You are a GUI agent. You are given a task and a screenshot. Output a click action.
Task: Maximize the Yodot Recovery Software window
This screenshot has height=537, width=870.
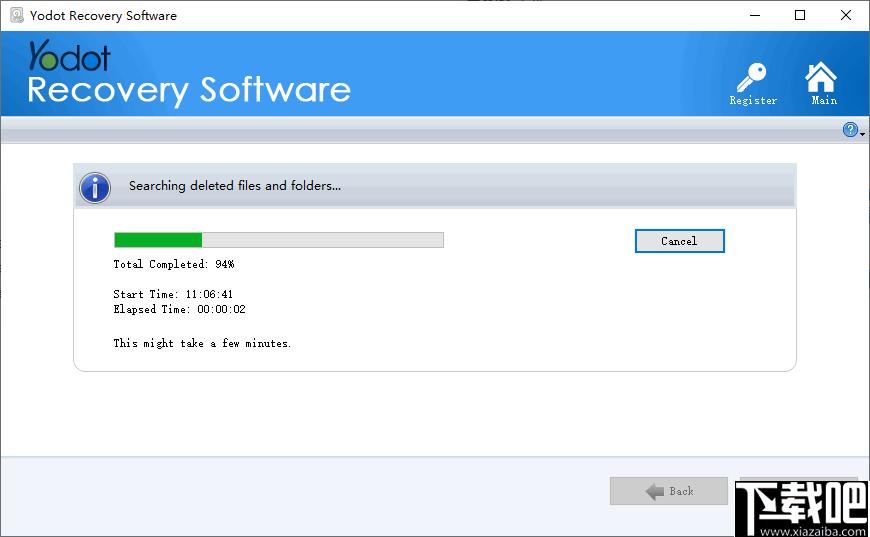[x=800, y=15]
